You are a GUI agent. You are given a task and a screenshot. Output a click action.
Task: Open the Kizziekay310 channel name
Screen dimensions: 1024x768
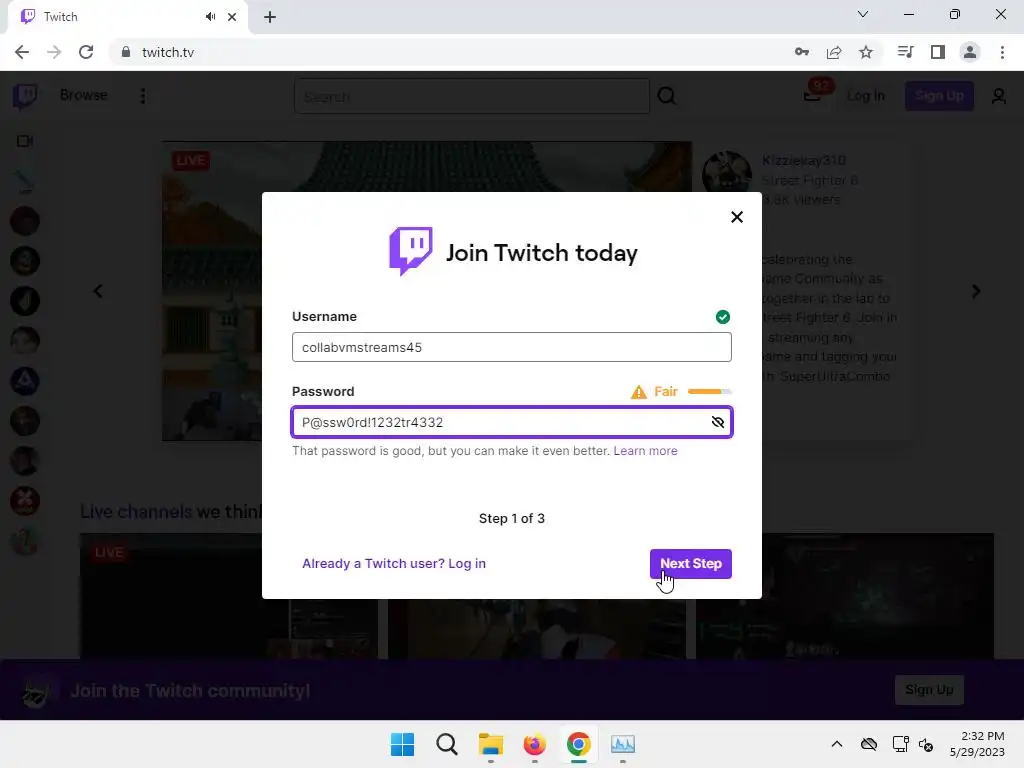pyautogui.click(x=804, y=161)
